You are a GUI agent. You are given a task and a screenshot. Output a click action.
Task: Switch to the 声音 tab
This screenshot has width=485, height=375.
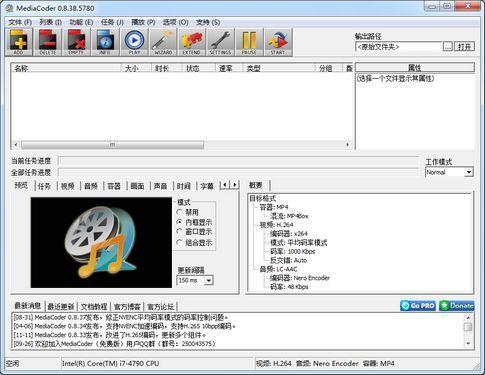(x=160, y=186)
